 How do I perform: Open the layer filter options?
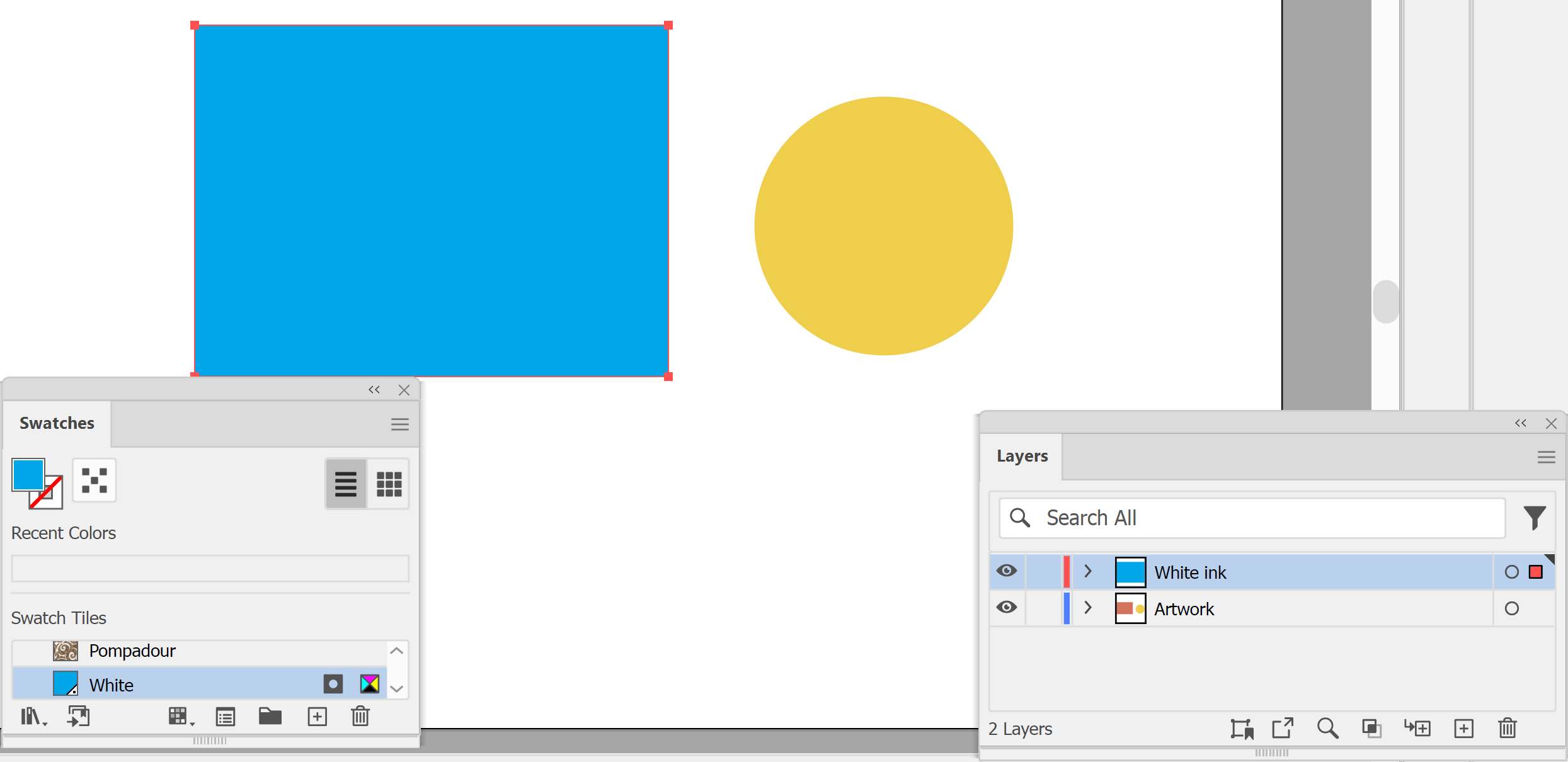click(1535, 518)
